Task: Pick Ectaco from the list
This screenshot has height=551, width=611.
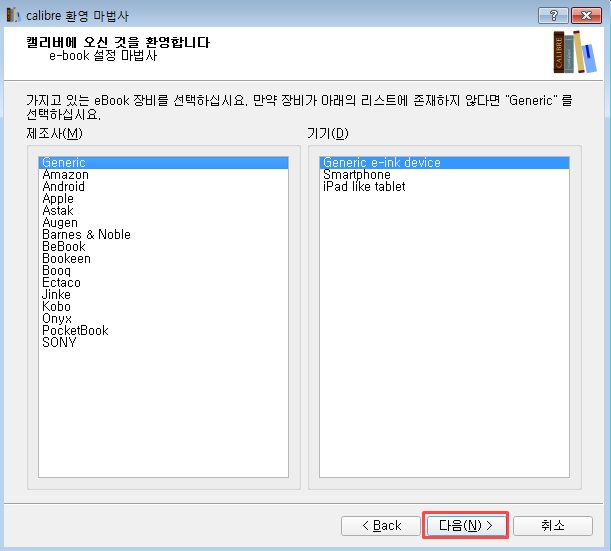Action: tap(163, 283)
